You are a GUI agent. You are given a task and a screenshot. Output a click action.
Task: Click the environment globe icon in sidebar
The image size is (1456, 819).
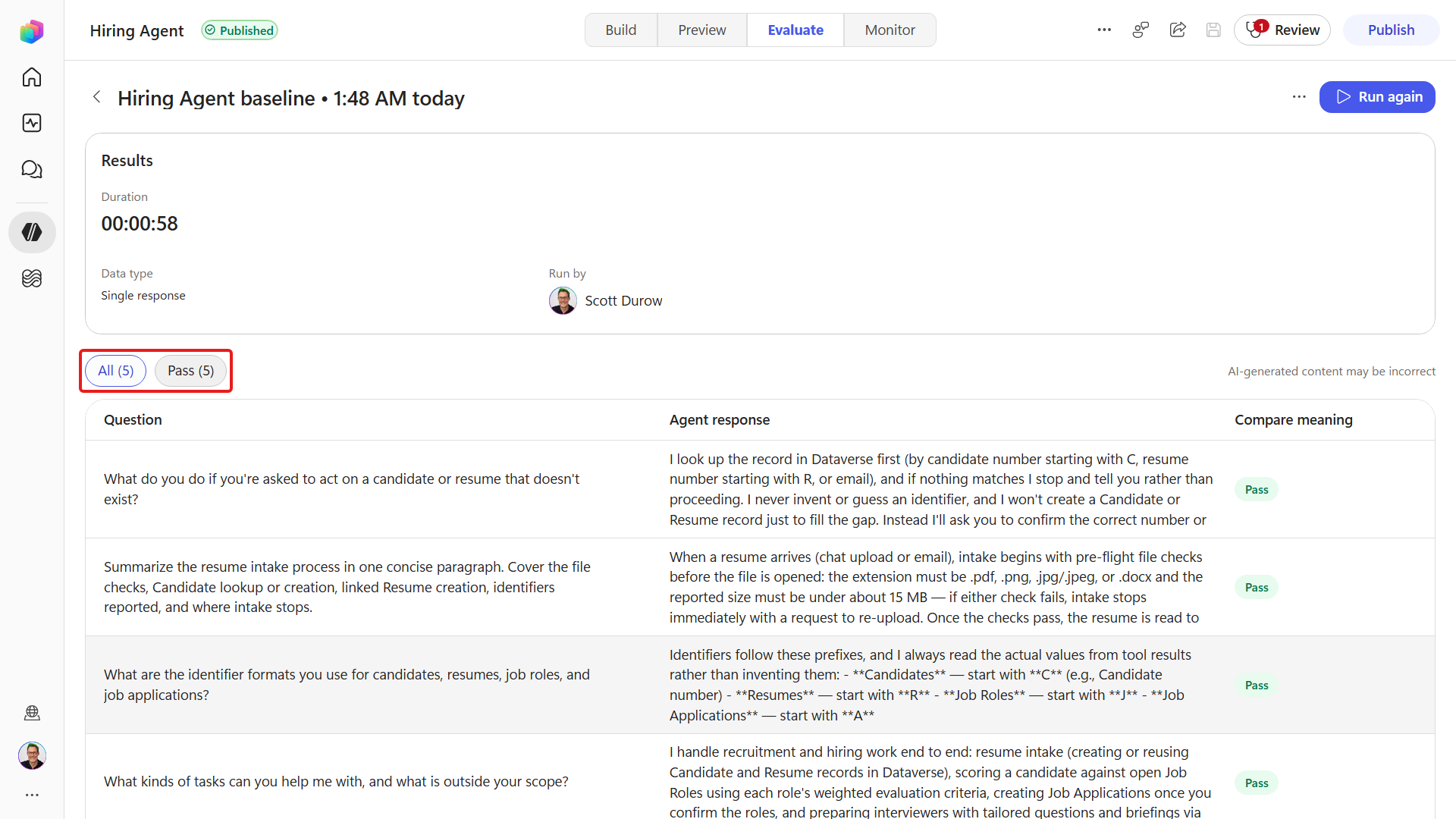click(x=32, y=713)
